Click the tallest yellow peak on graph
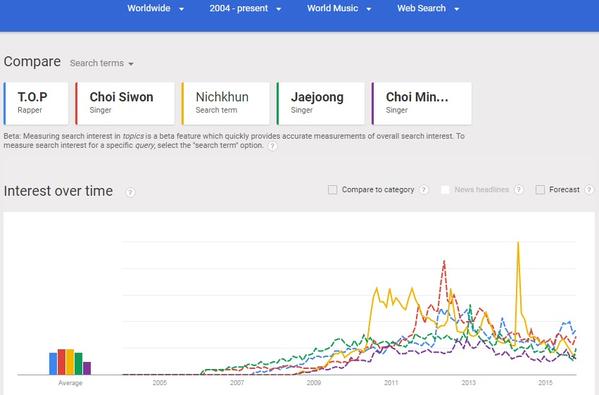599x395 pixels. click(x=518, y=243)
